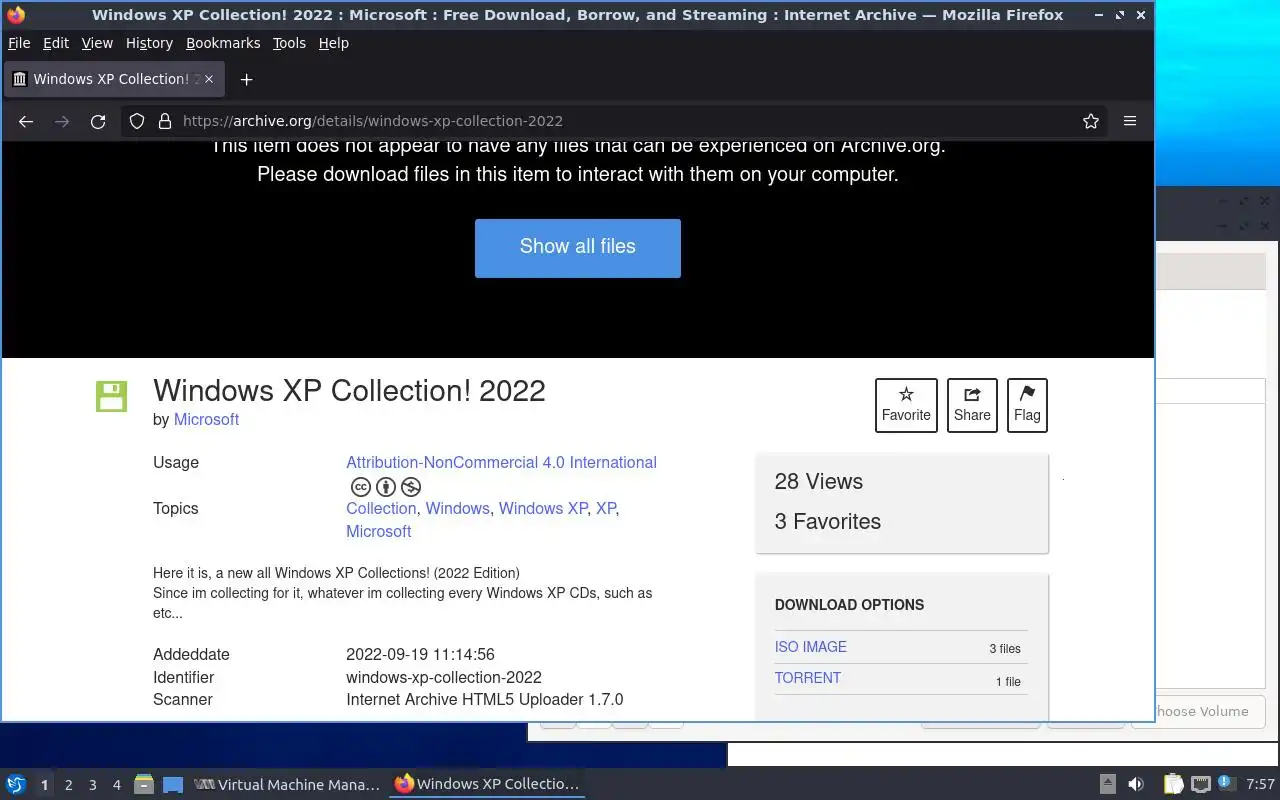View site security padlock info
Image resolution: width=1280 pixels, height=800 pixels.
pyautogui.click(x=165, y=121)
